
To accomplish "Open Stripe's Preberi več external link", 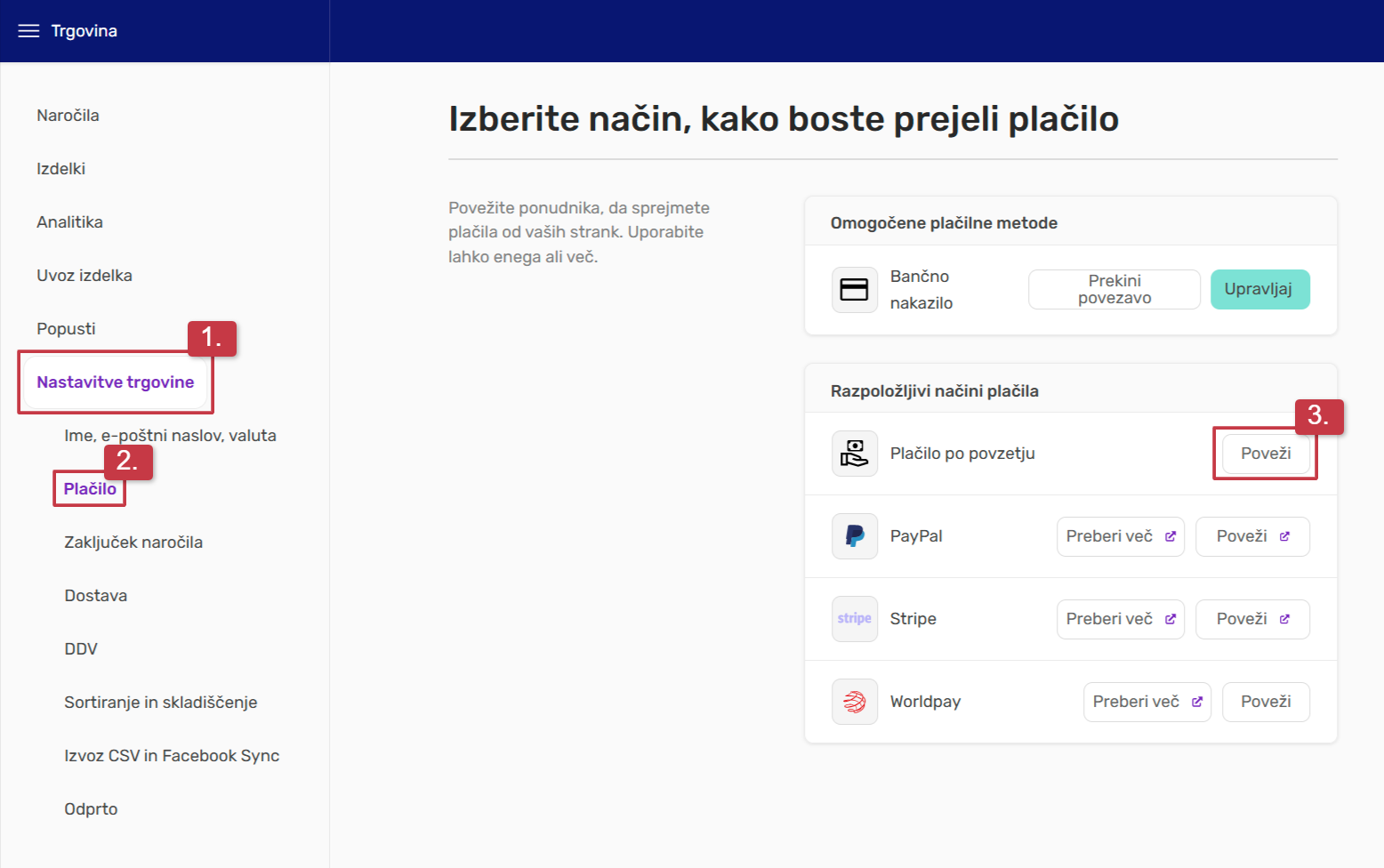I will point(1120,619).
